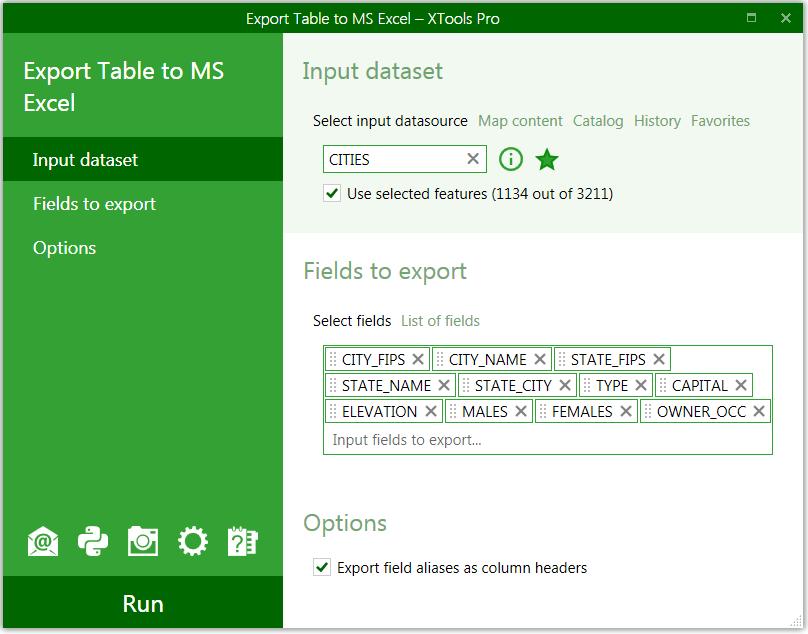Maximize the XTools Pro window

(751, 18)
